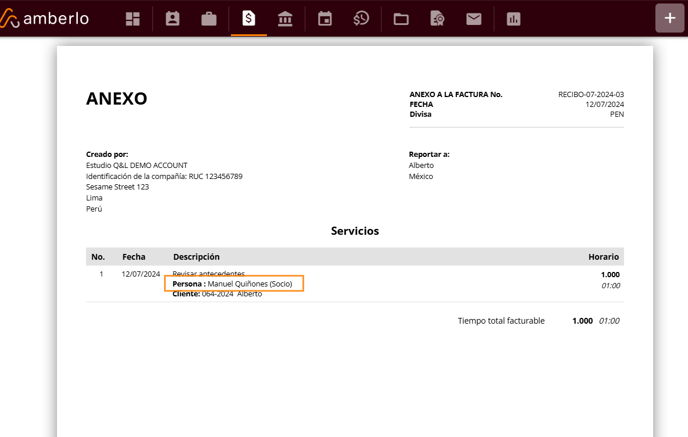Click the Descripción column header
The image size is (688, 437).
click(196, 257)
